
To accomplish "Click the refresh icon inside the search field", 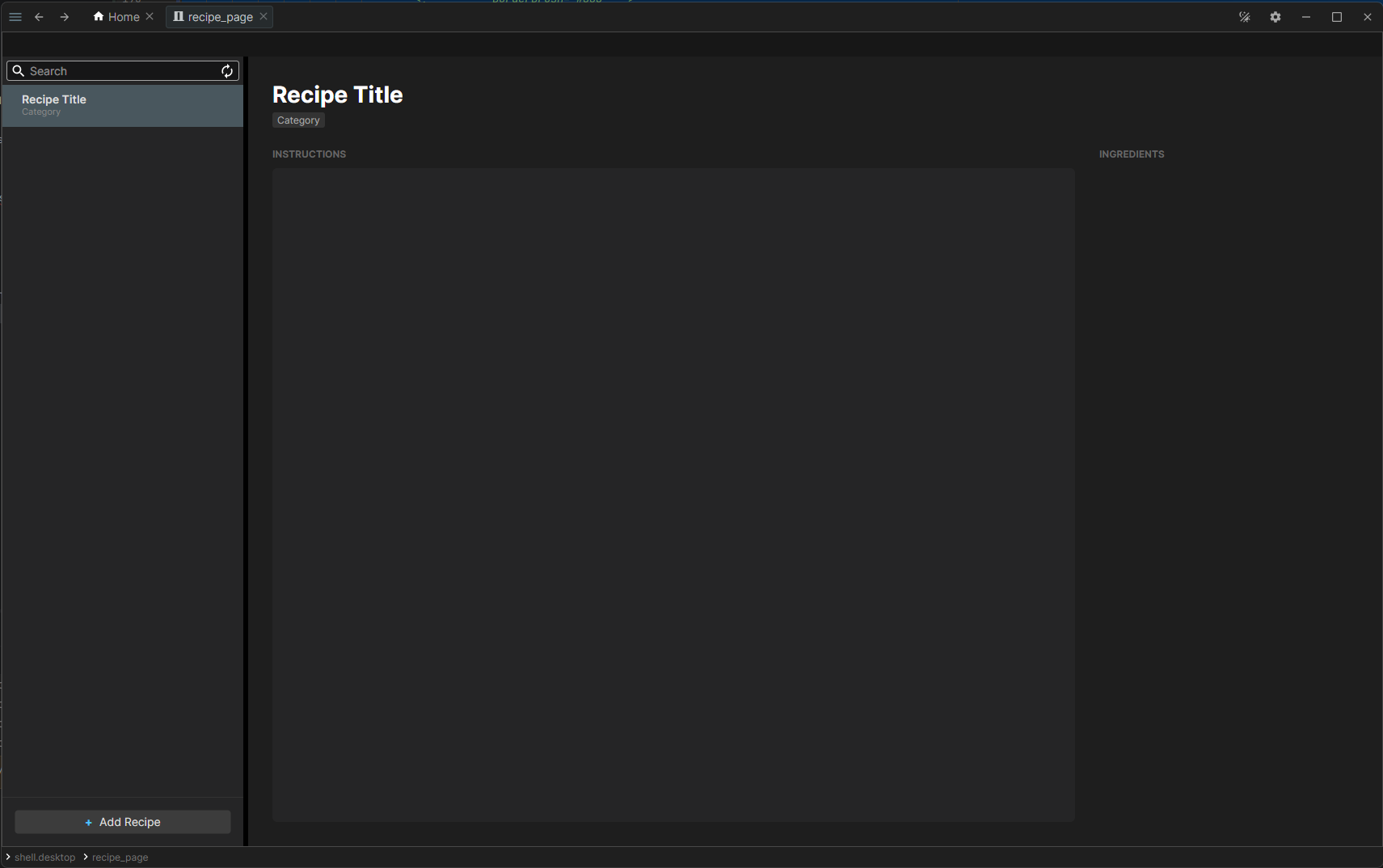I will coord(227,70).
